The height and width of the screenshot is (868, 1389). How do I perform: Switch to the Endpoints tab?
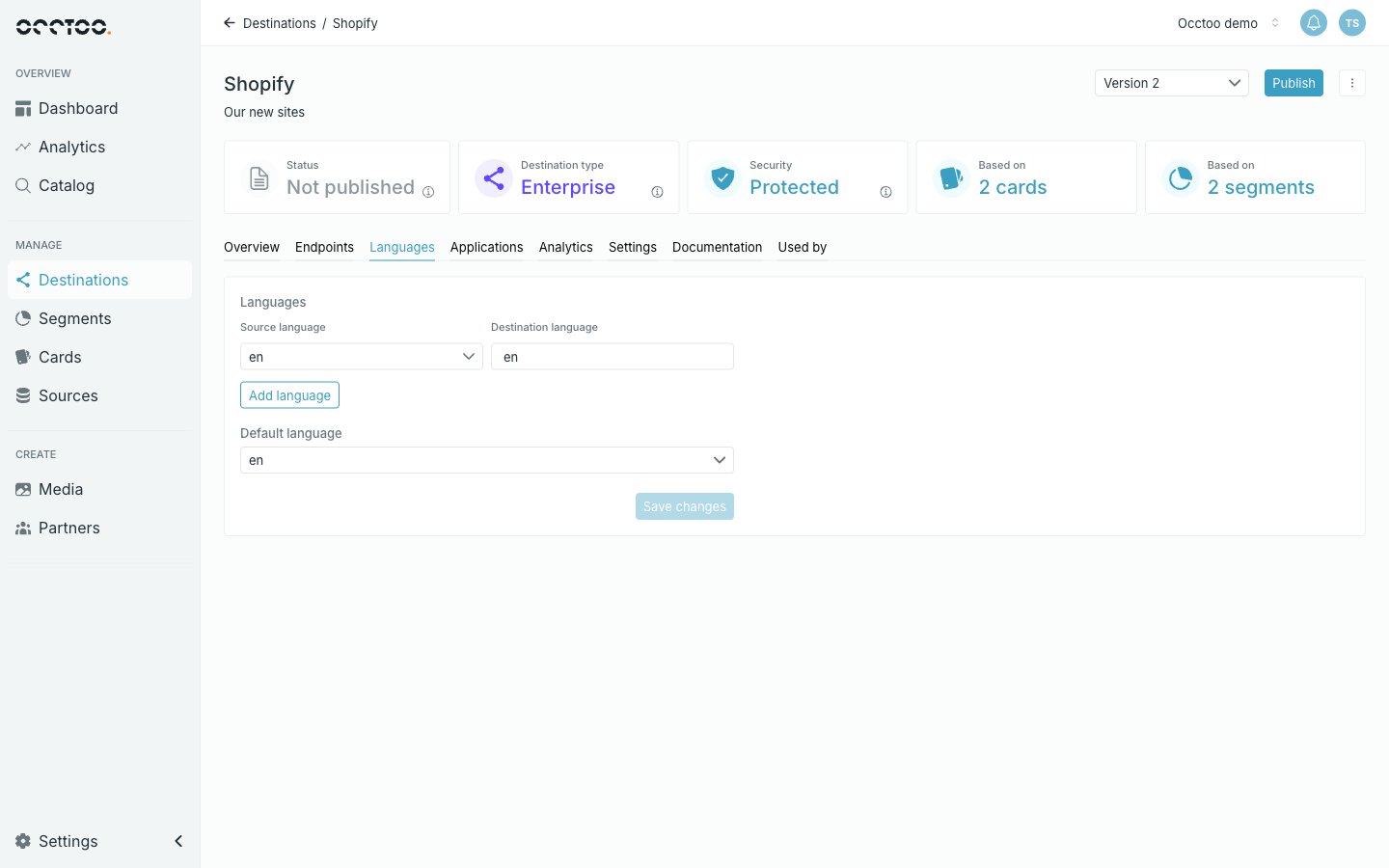tap(324, 248)
